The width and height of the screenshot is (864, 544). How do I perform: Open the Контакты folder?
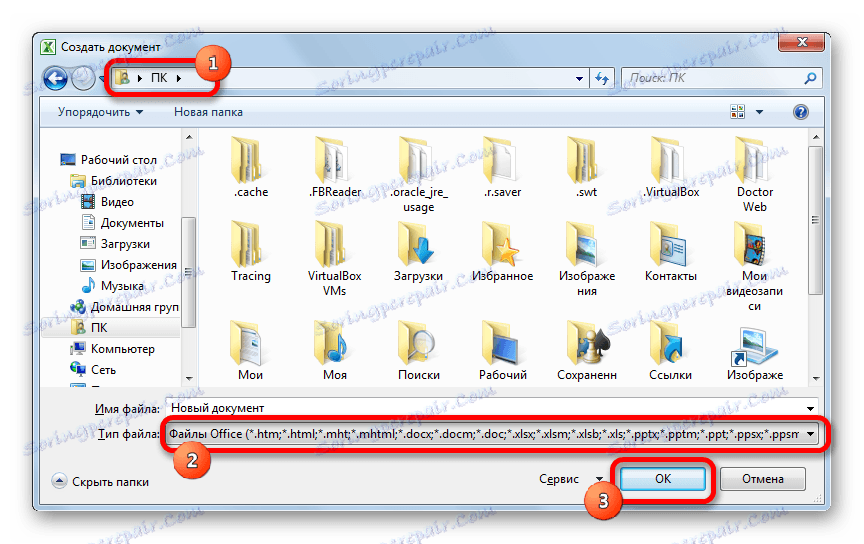pyautogui.click(x=671, y=252)
